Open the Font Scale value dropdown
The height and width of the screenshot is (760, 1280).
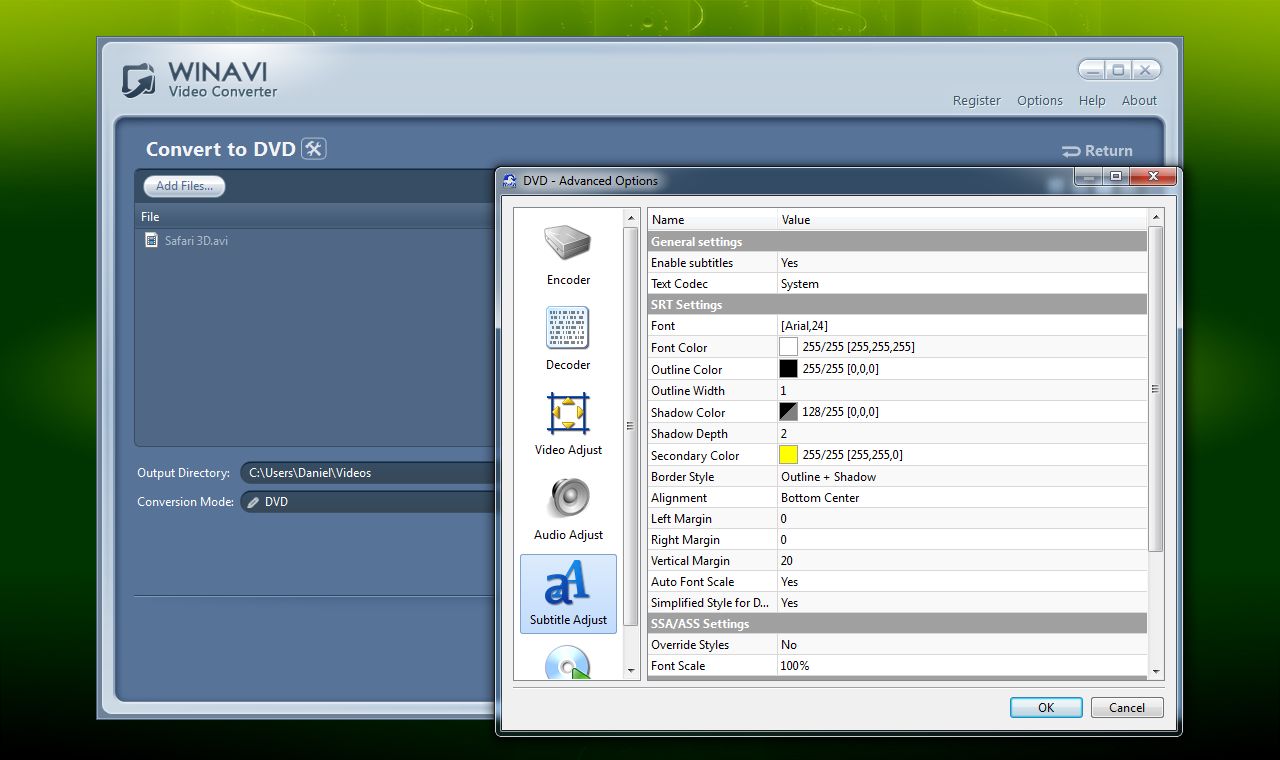tap(962, 666)
